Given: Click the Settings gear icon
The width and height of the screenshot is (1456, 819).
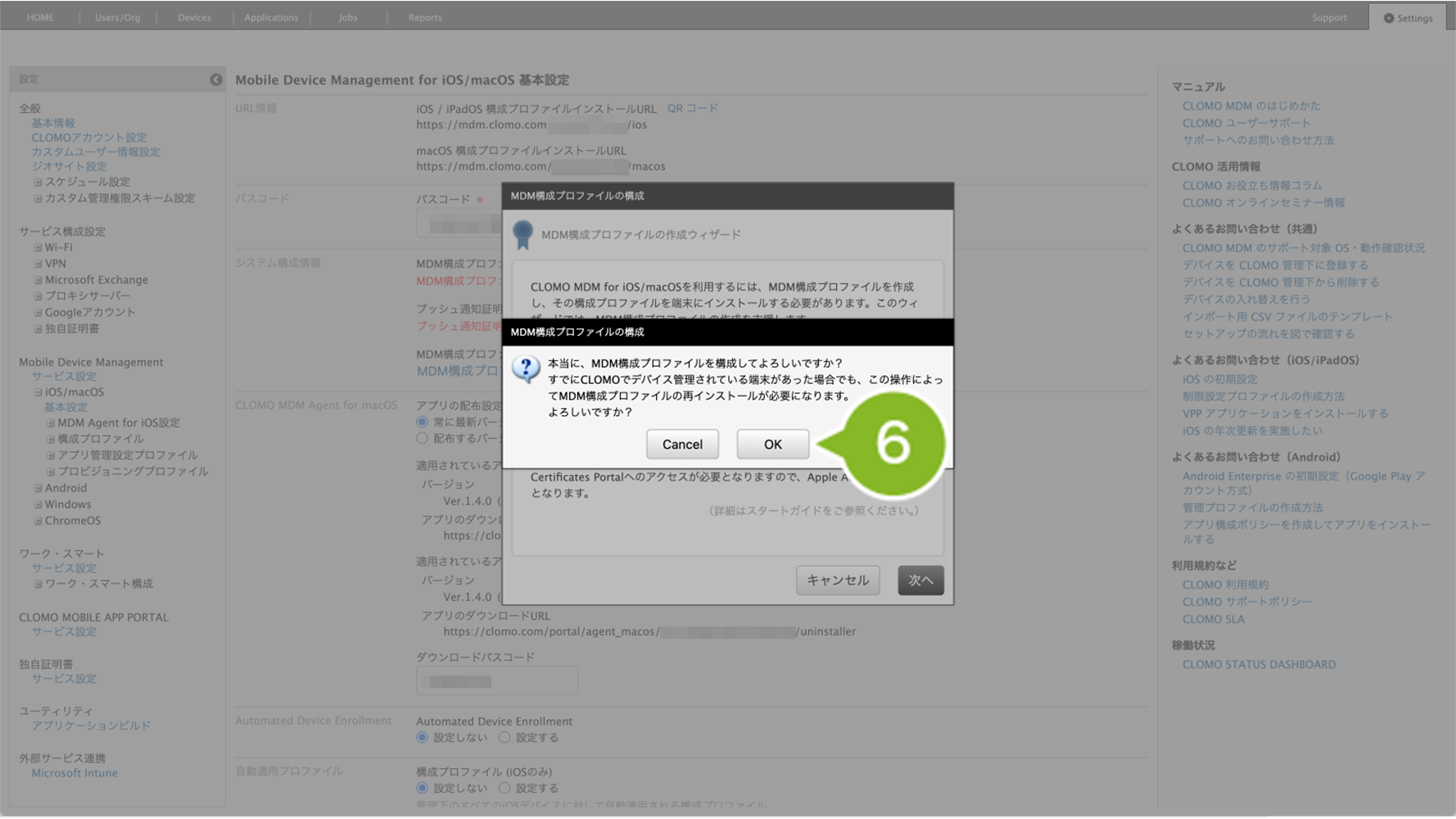Looking at the screenshot, I should click(1389, 18).
